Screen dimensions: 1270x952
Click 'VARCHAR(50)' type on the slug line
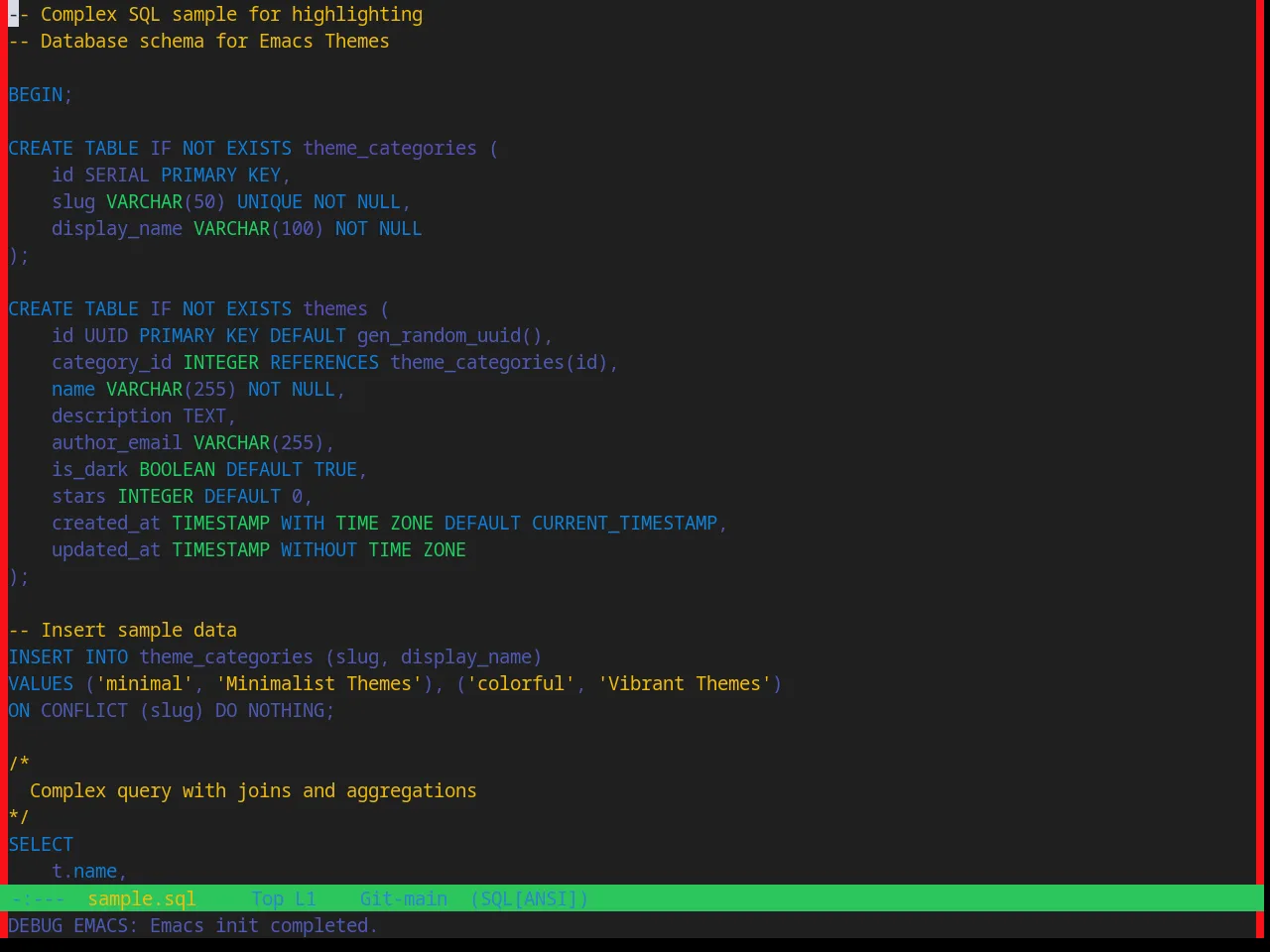tap(166, 202)
